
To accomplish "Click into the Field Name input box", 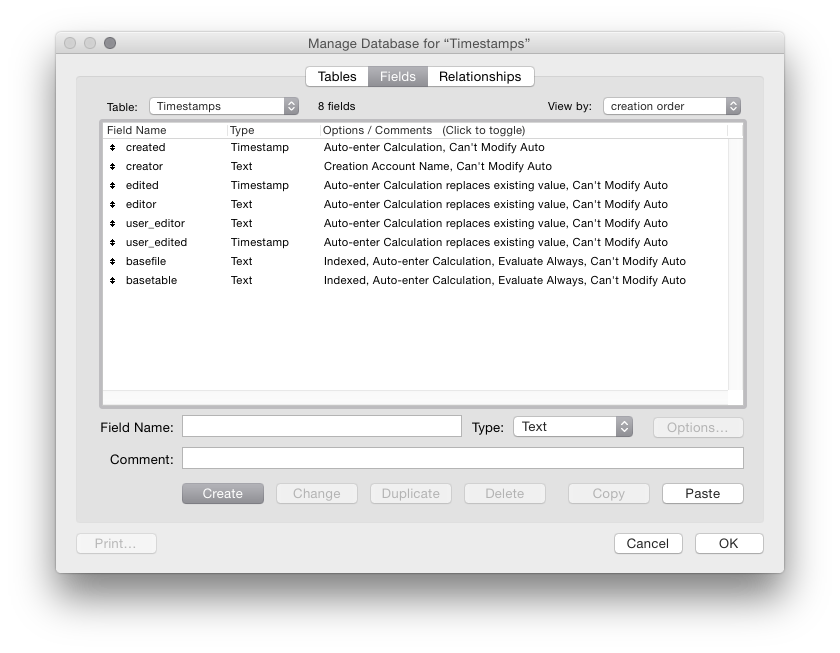I will (321, 427).
